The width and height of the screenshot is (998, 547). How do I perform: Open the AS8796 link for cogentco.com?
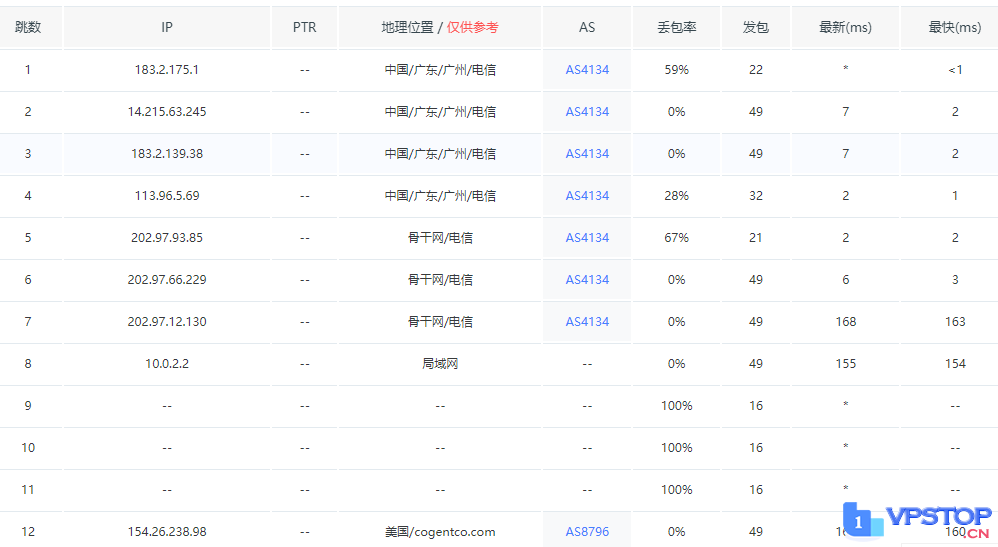pos(587,532)
